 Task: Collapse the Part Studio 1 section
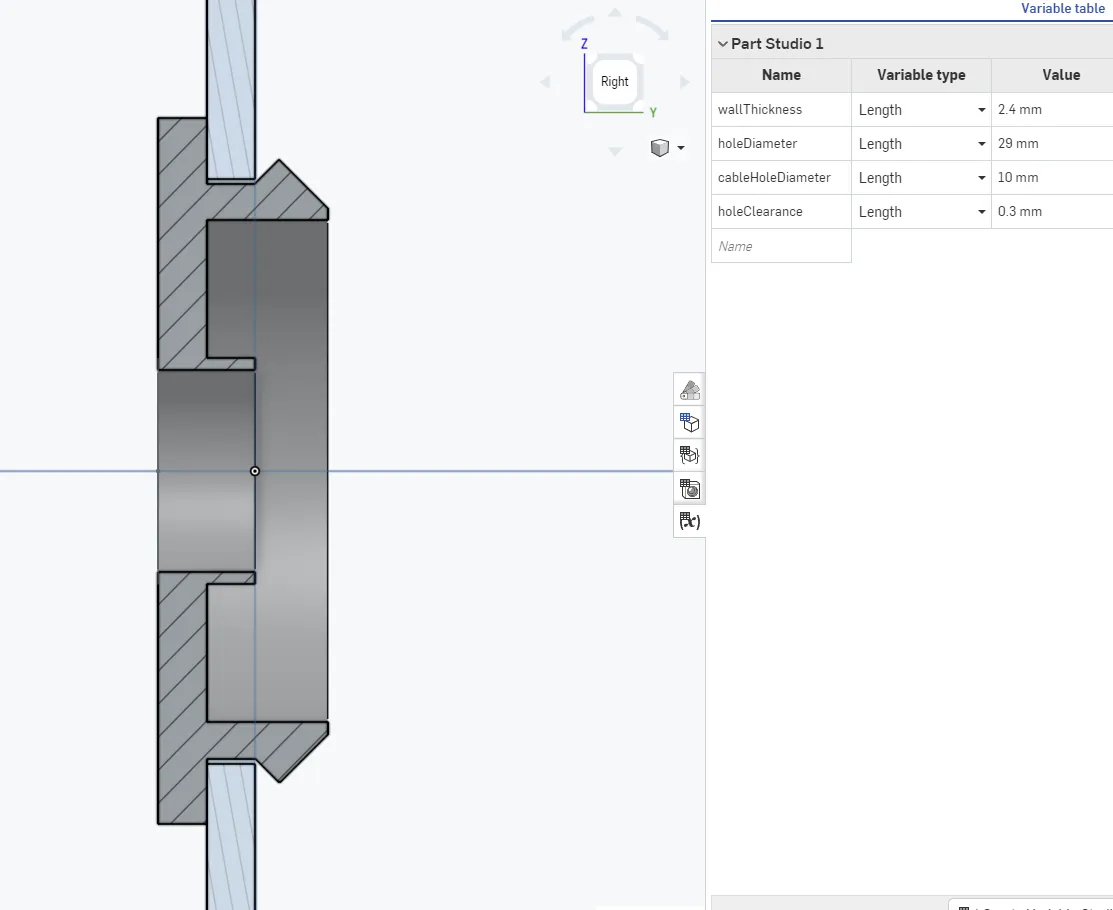pyautogui.click(x=722, y=44)
